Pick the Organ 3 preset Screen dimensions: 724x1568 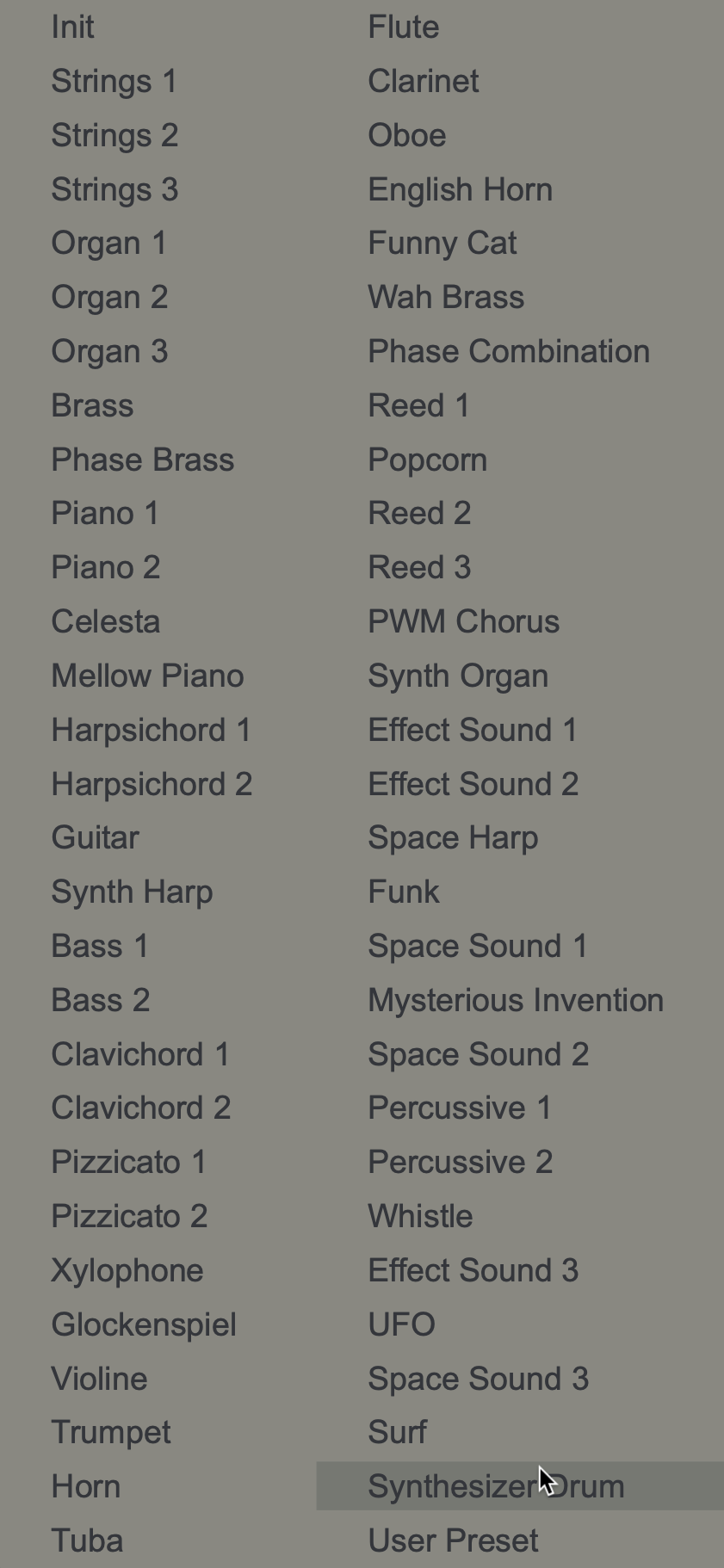point(109,352)
